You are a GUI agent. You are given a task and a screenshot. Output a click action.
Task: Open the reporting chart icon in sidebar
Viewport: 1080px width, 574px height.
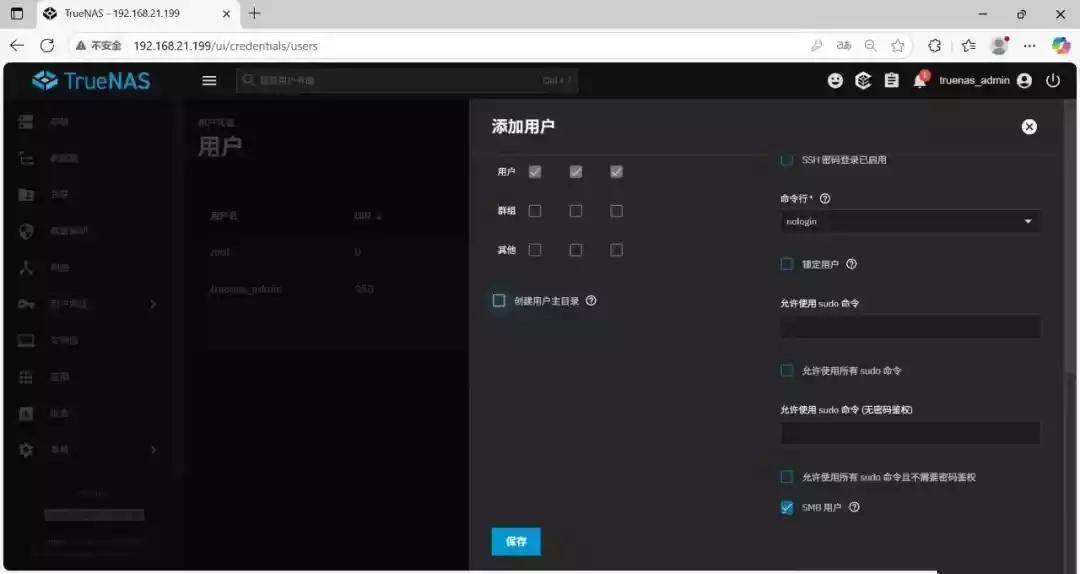point(25,413)
